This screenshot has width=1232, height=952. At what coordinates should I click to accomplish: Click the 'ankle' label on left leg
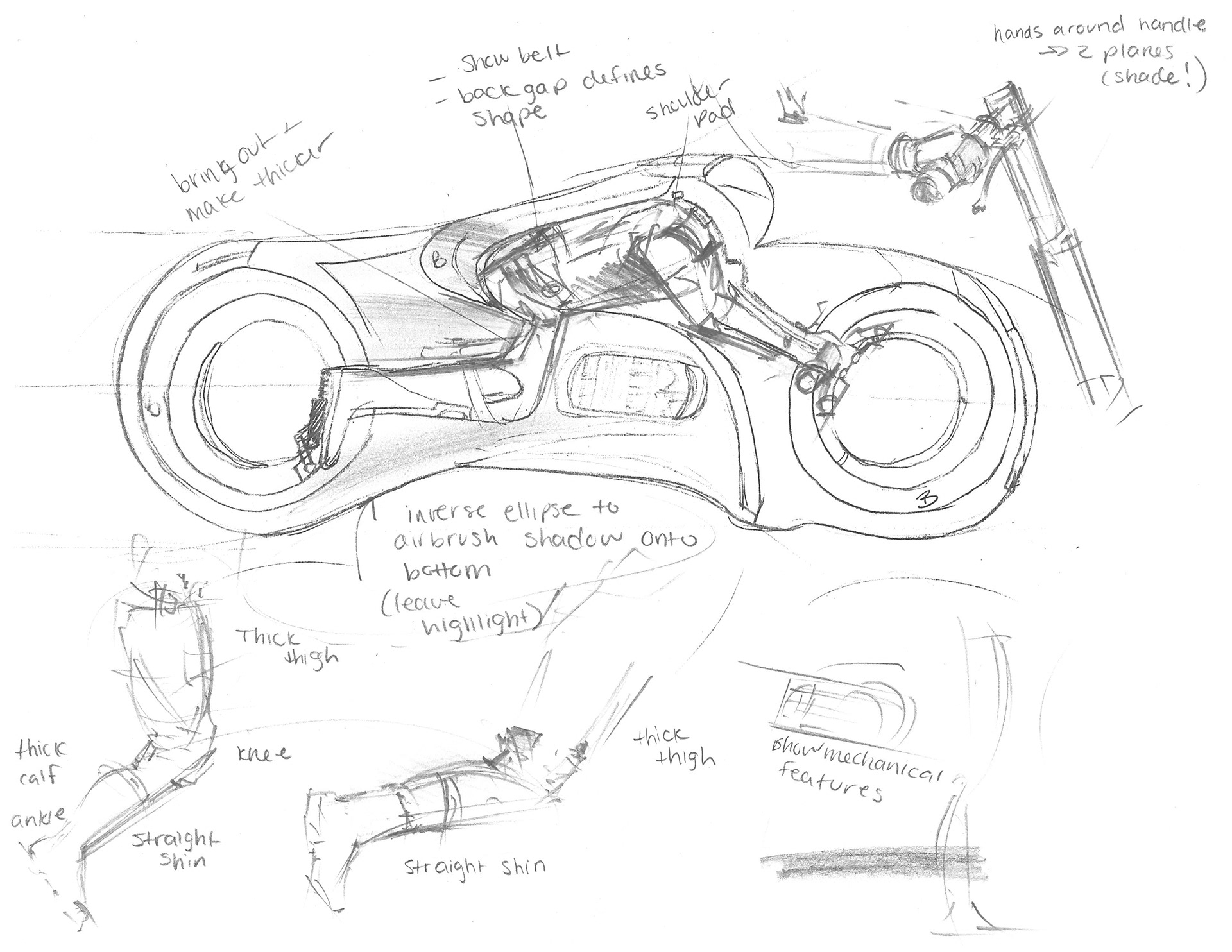point(37,818)
